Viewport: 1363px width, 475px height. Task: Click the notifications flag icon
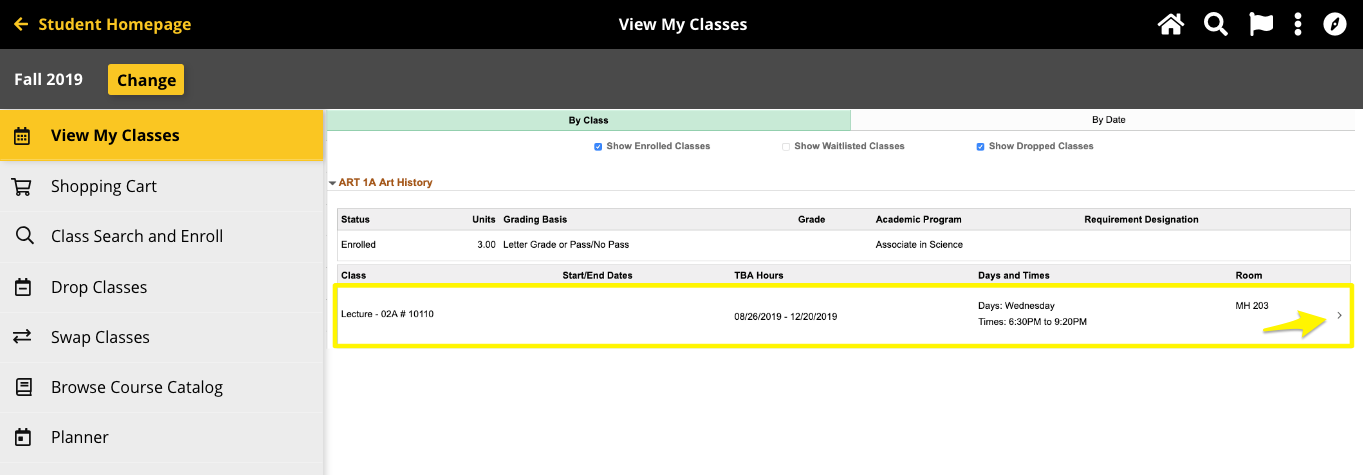click(x=1260, y=24)
